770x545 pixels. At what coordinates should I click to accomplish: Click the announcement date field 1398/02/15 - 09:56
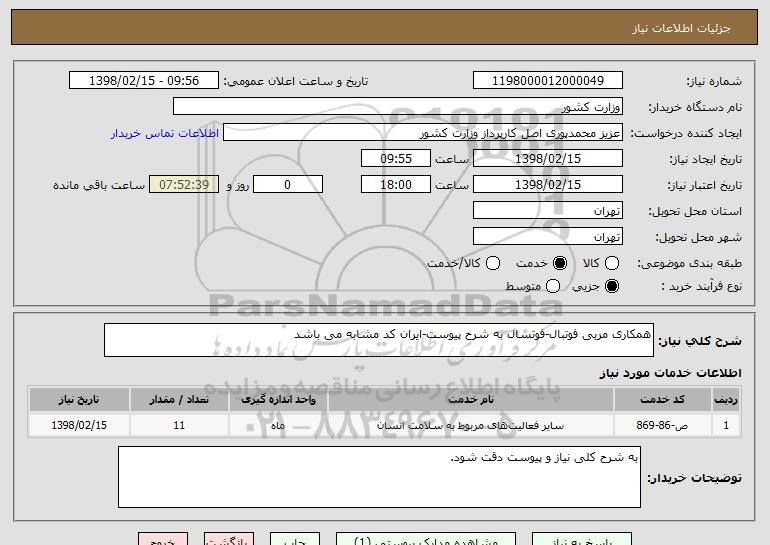[x=144, y=81]
